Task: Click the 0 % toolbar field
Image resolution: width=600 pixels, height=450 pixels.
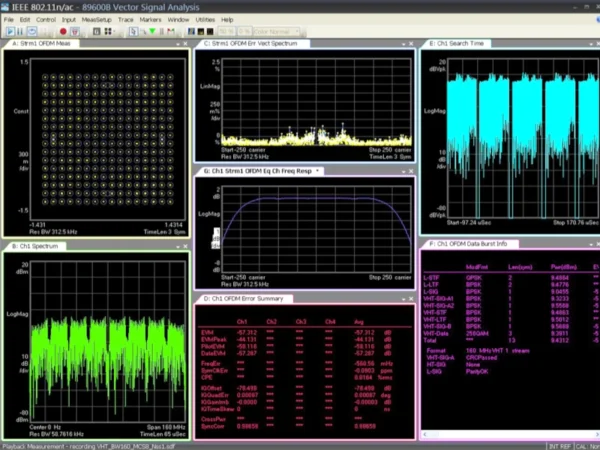Action: tap(244, 31)
